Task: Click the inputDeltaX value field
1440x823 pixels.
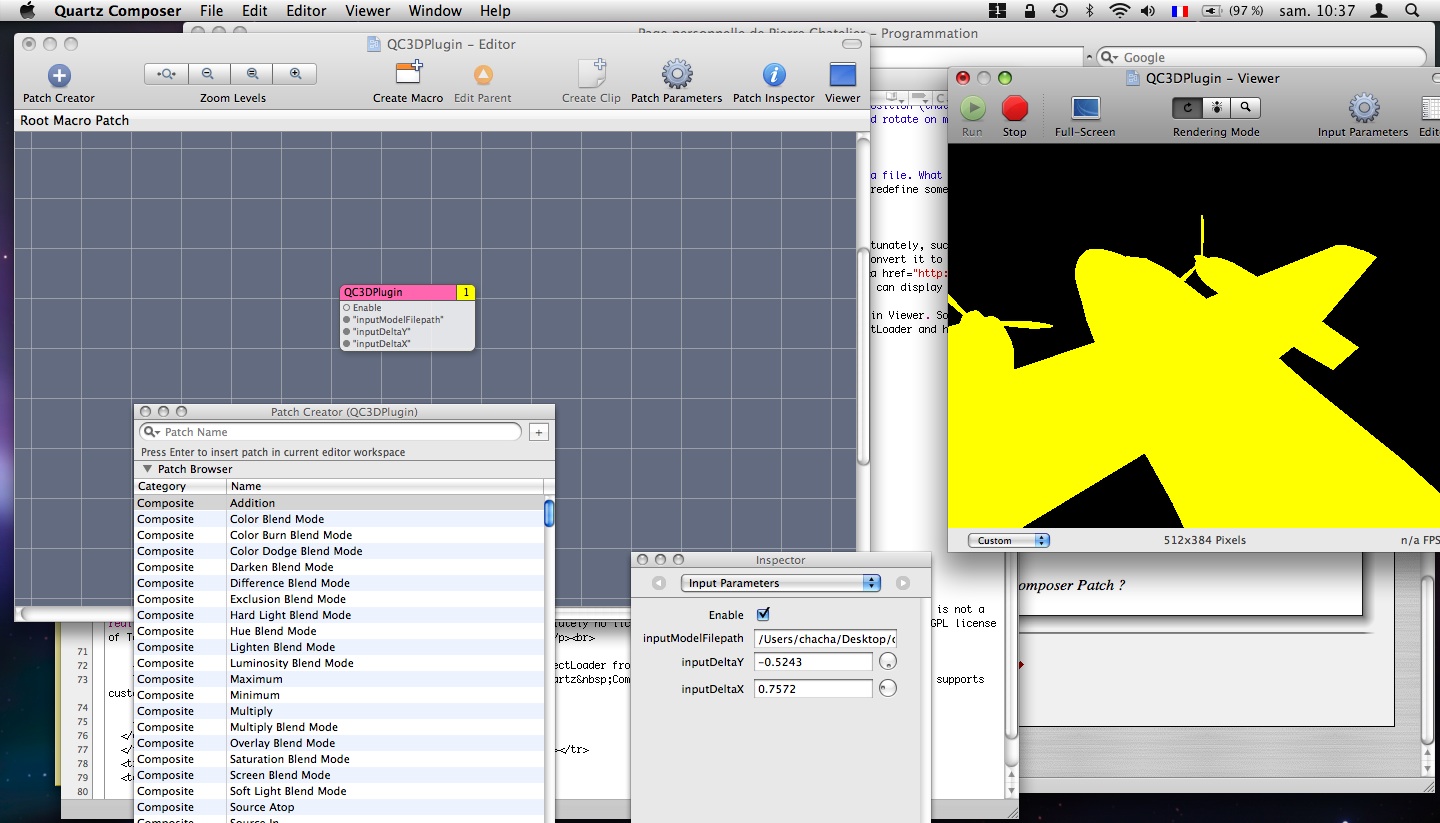Action: pos(813,688)
